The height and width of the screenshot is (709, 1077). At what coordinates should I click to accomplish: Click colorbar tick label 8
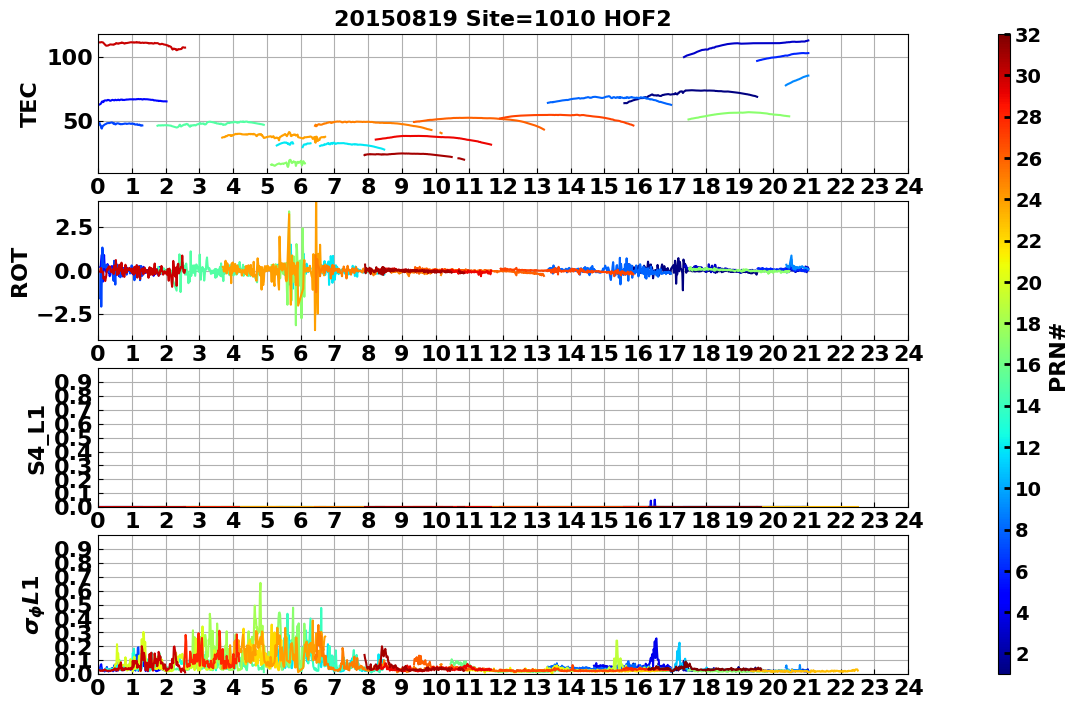[x=1021, y=530]
